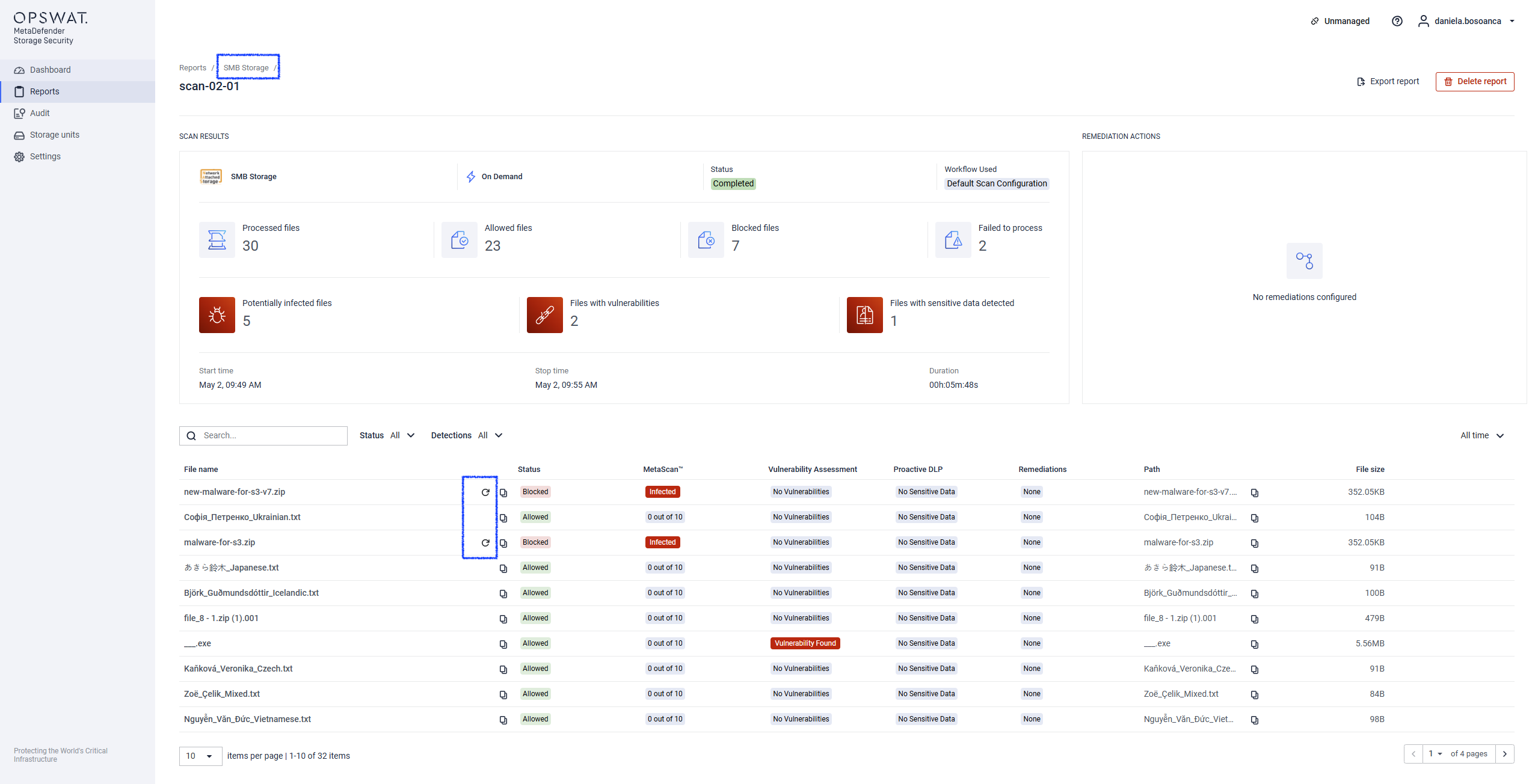1538x784 pixels.
Task: Click the Export report button
Action: click(x=1388, y=81)
